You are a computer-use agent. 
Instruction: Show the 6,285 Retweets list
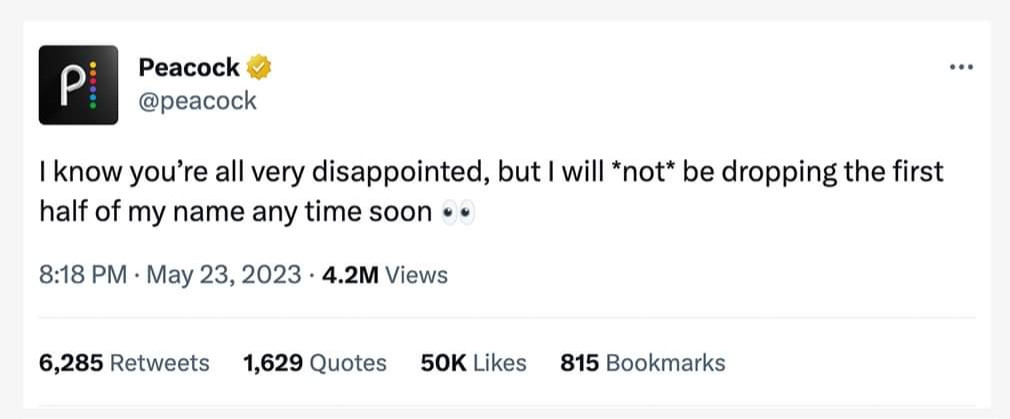pyautogui.click(x=70, y=362)
